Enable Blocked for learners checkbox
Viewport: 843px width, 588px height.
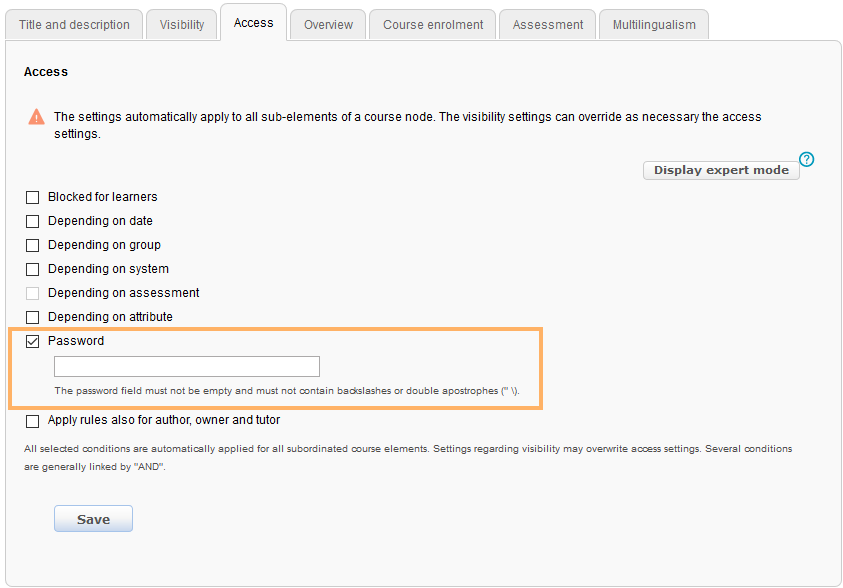coord(32,197)
